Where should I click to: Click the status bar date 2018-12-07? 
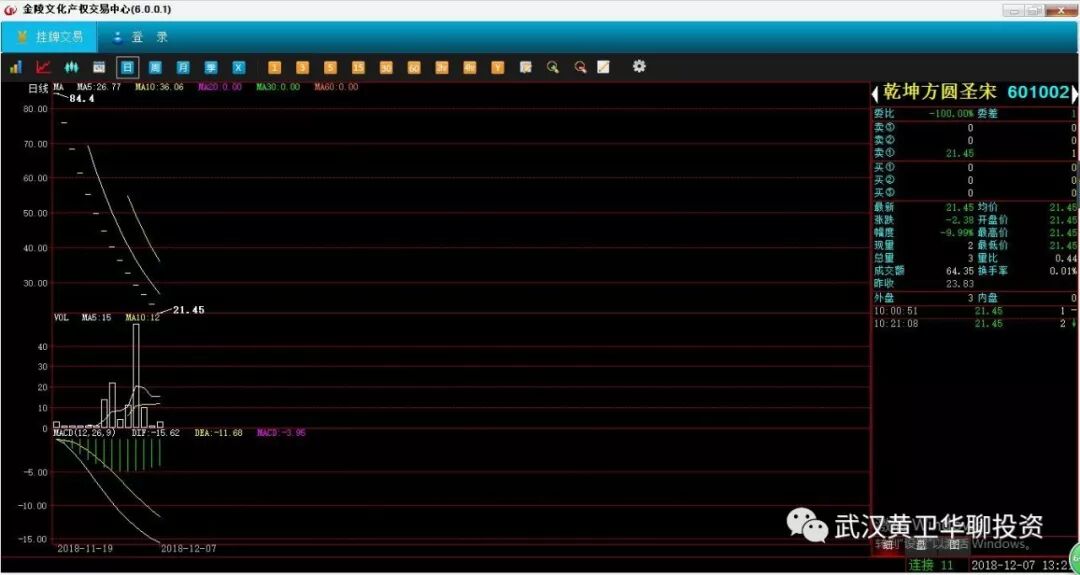1003,565
